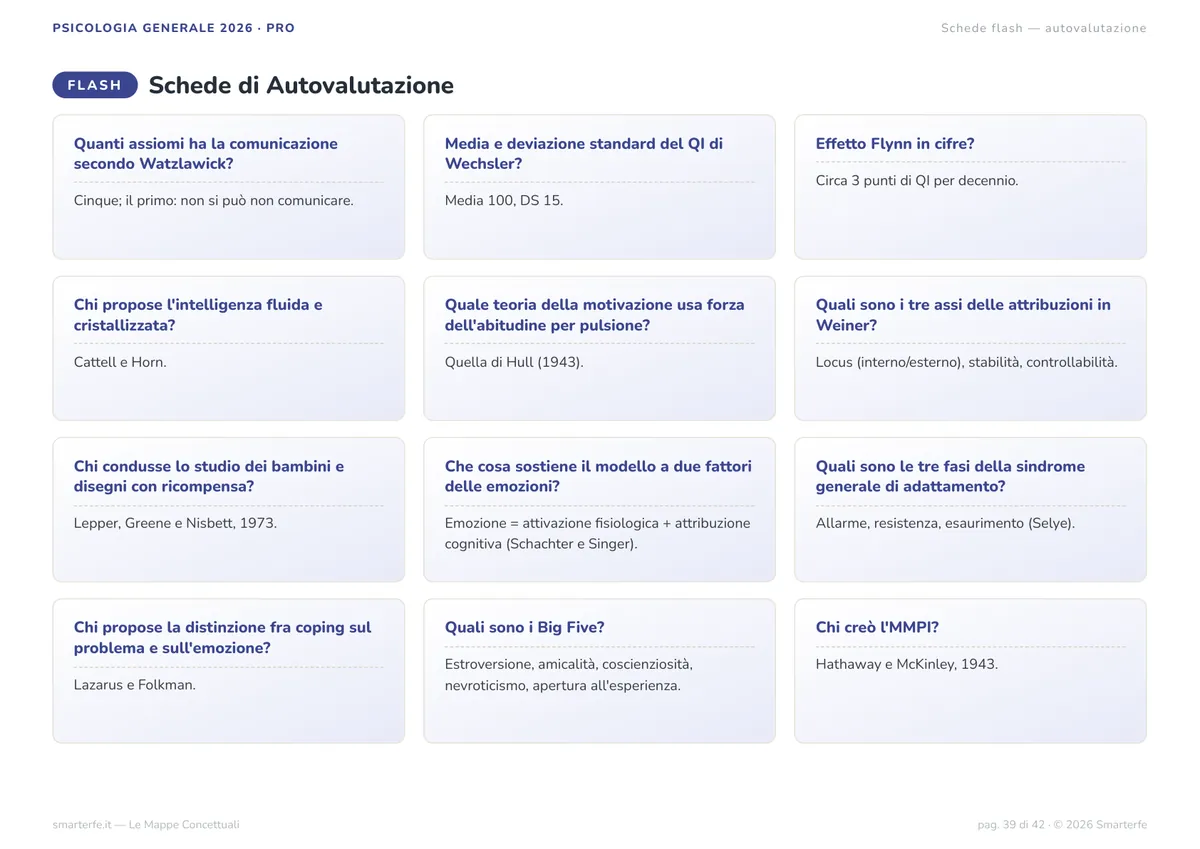Image resolution: width=1200 pixels, height=849 pixels.
Task: Click the answer Hathaway e McKinley, 1943
Action: click(907, 664)
